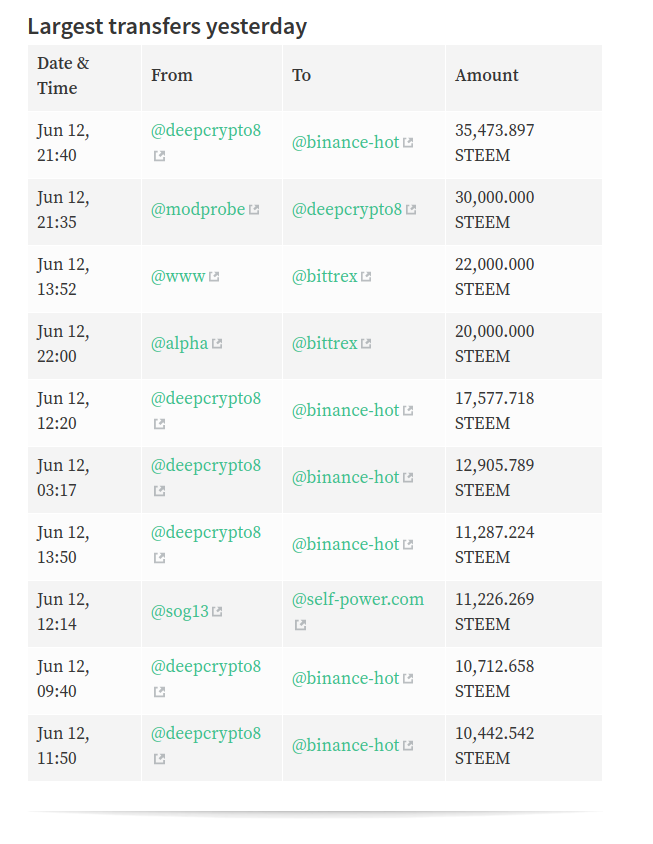Visit @alpha account link
Viewport: 653px width, 844px height.
click(179, 343)
